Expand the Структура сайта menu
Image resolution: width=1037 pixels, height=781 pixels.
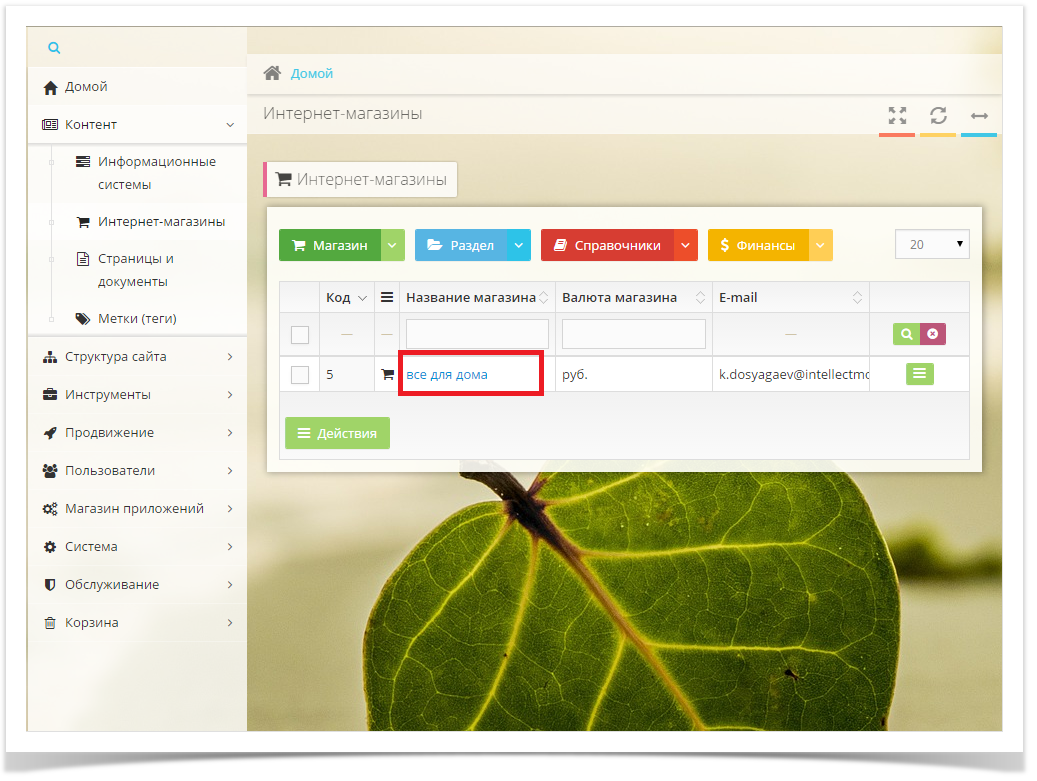click(137, 357)
